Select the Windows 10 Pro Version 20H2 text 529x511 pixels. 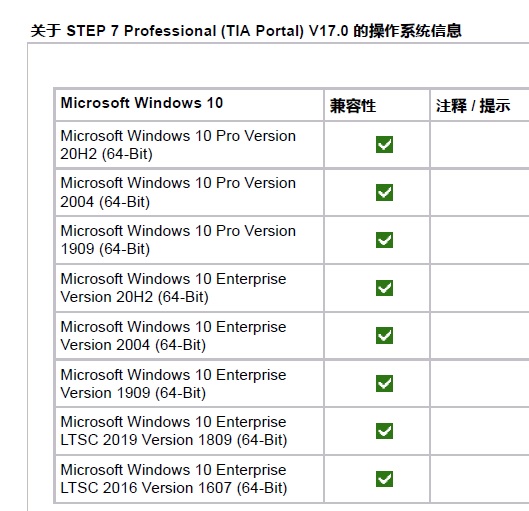pos(178,145)
